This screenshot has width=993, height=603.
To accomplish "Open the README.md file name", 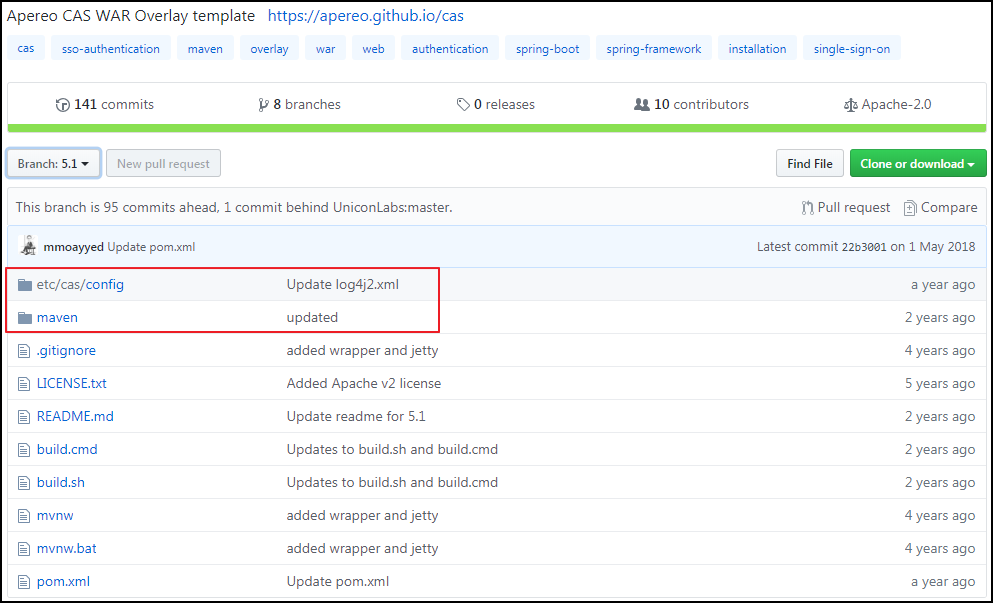I will click(75, 417).
